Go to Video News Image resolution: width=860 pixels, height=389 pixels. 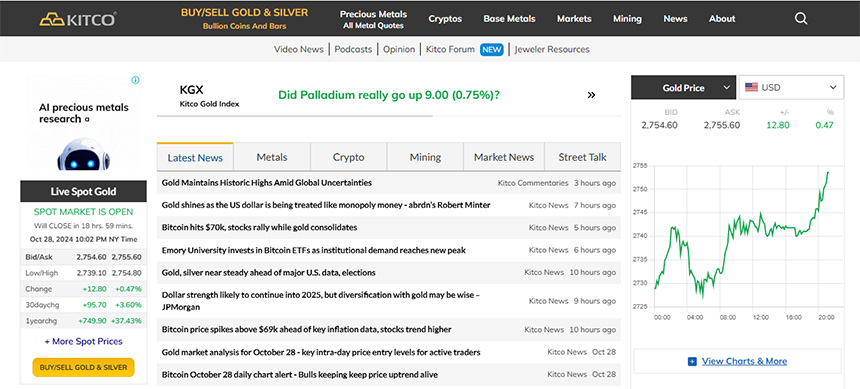[299, 49]
